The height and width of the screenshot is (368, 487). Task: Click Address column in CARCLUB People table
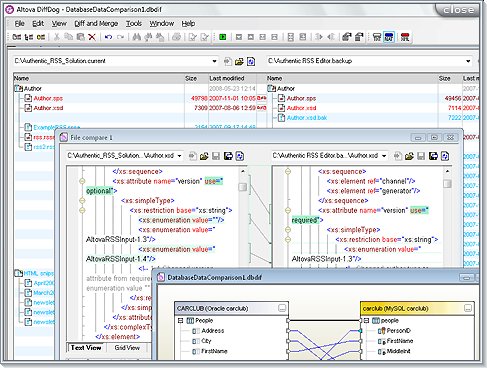212,331
